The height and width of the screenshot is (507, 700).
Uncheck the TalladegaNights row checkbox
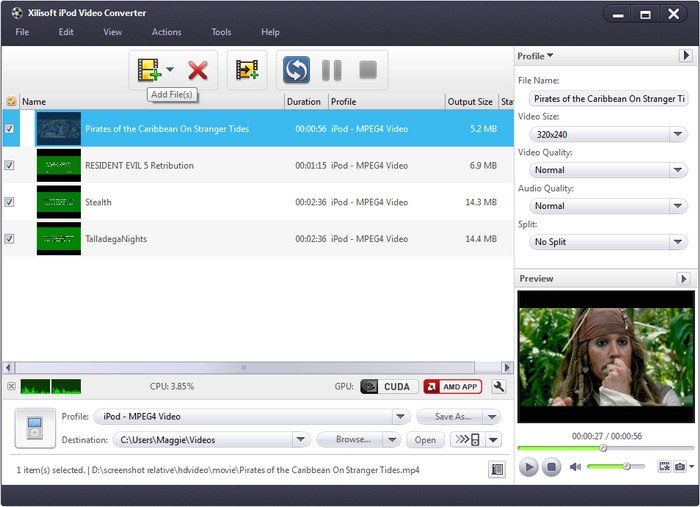(x=9, y=238)
